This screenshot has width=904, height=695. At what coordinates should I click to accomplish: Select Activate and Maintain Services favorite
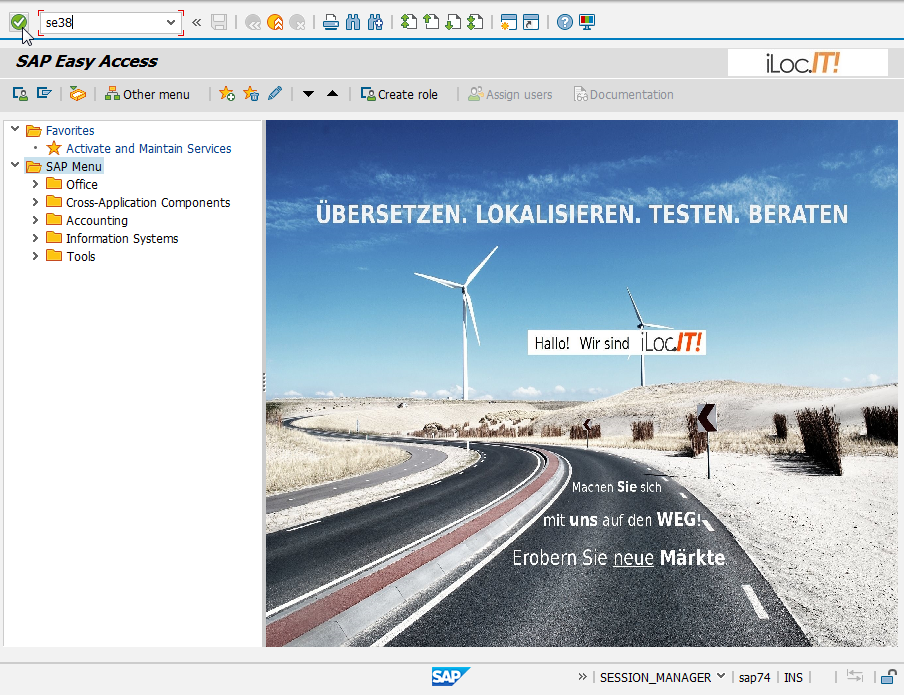148,148
